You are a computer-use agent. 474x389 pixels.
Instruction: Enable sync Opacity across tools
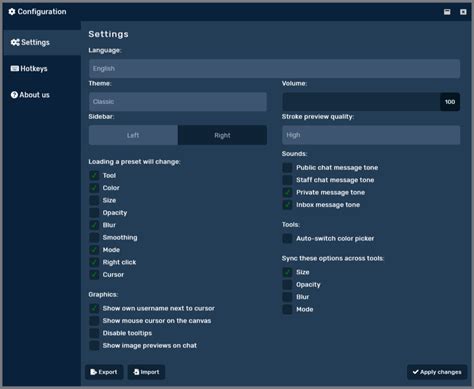(287, 285)
